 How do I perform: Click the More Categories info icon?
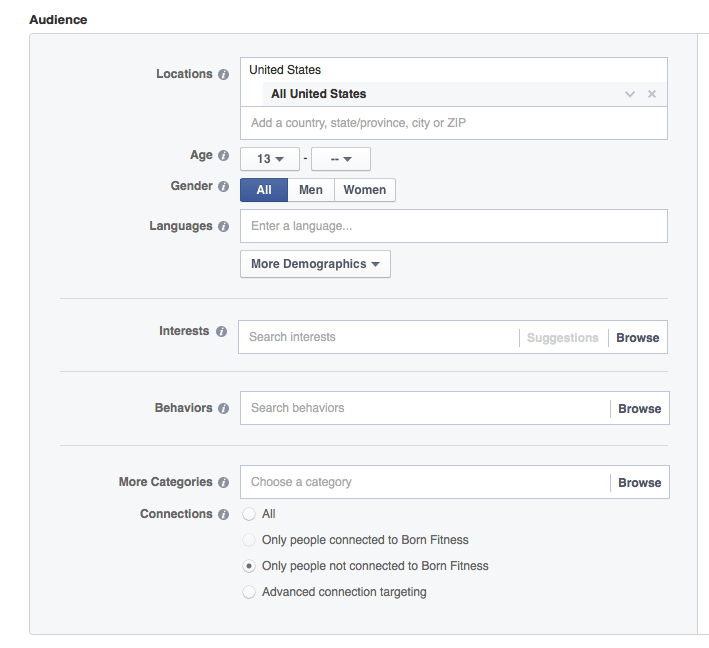pyautogui.click(x=223, y=482)
